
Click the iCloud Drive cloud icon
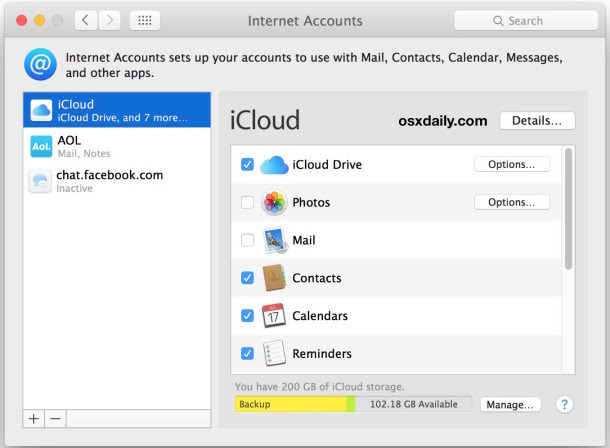[x=274, y=165]
